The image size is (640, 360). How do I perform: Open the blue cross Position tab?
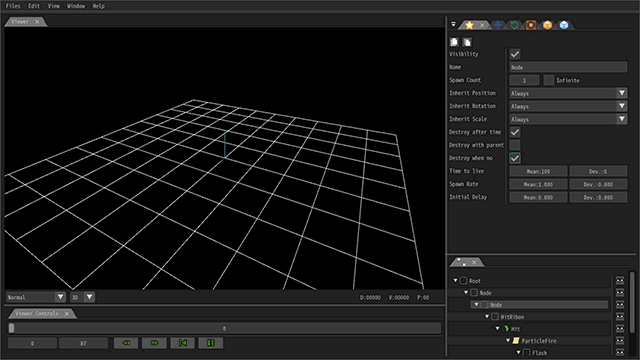click(498, 25)
